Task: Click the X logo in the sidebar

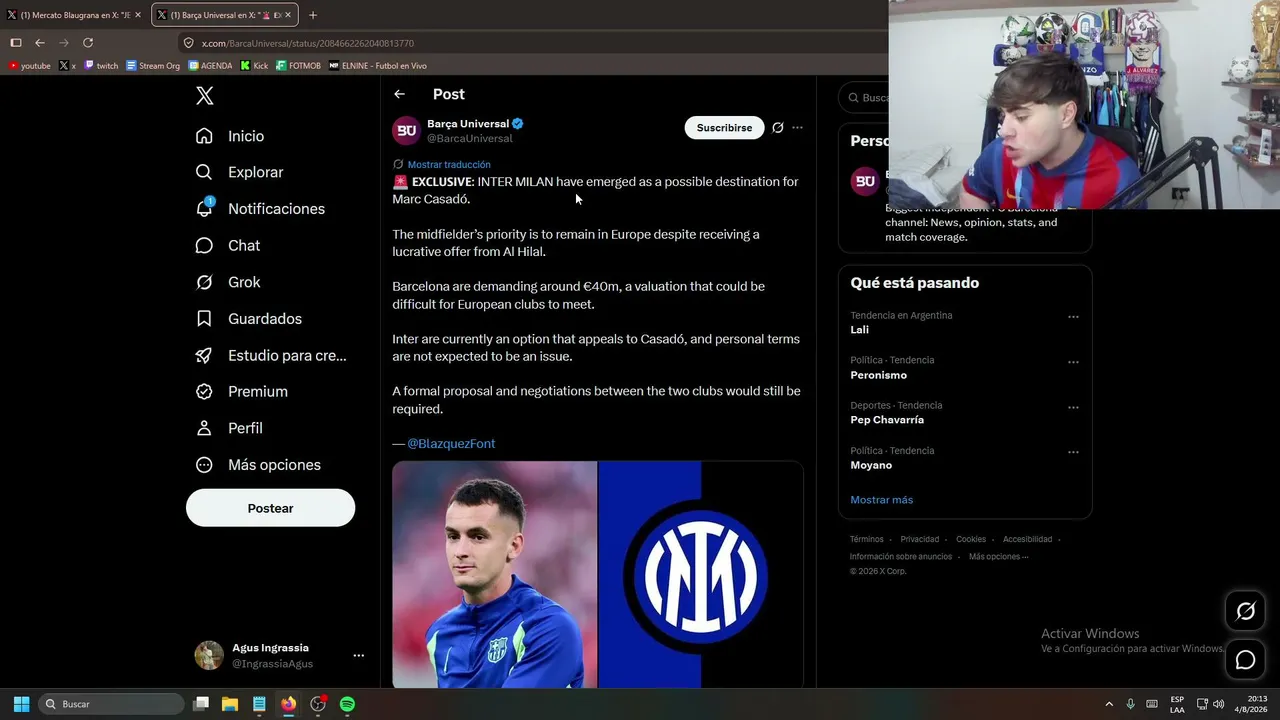Action: (204, 96)
